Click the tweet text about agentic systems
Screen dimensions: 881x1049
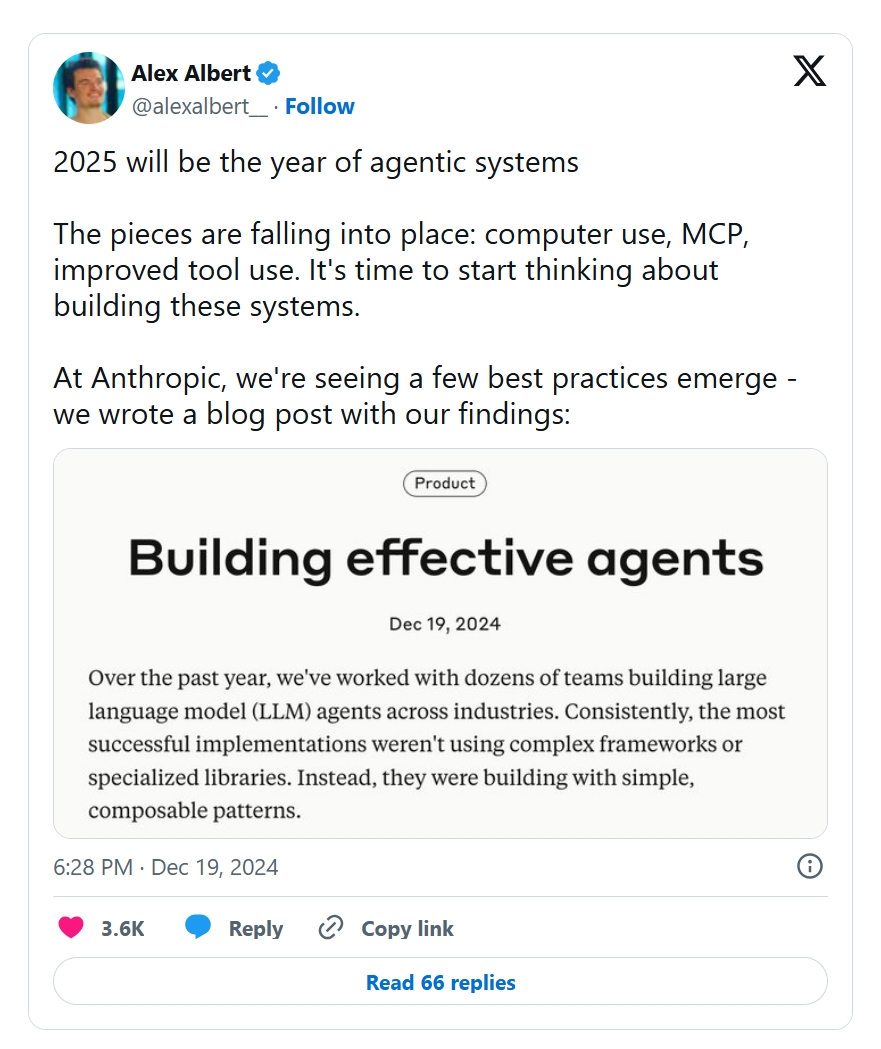click(x=316, y=163)
